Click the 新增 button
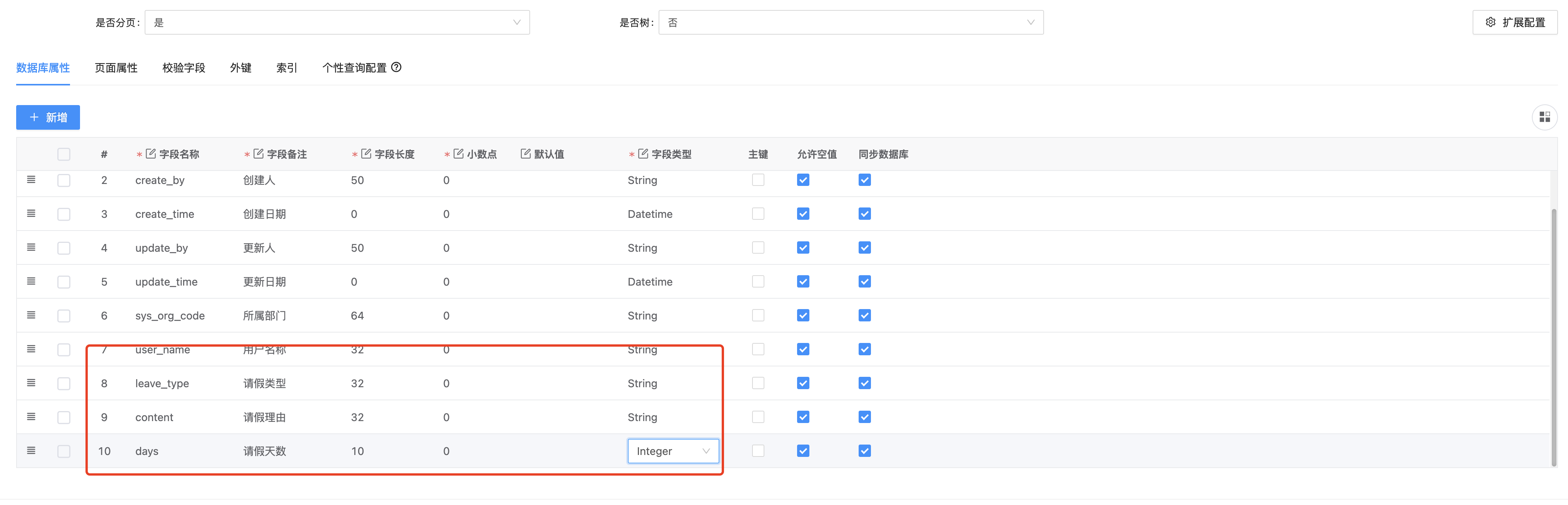The height and width of the screenshot is (505, 1568). tap(48, 117)
